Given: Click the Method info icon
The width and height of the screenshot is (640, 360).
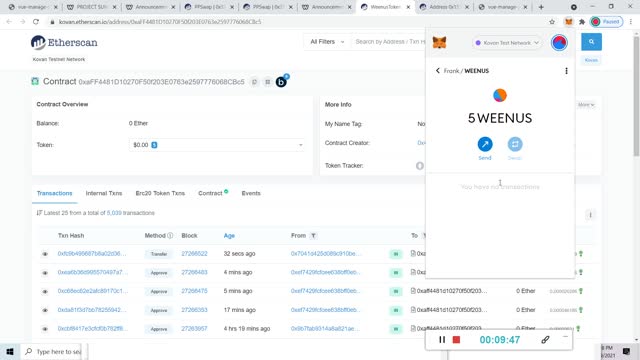Looking at the screenshot, I should pyautogui.click(x=170, y=236).
